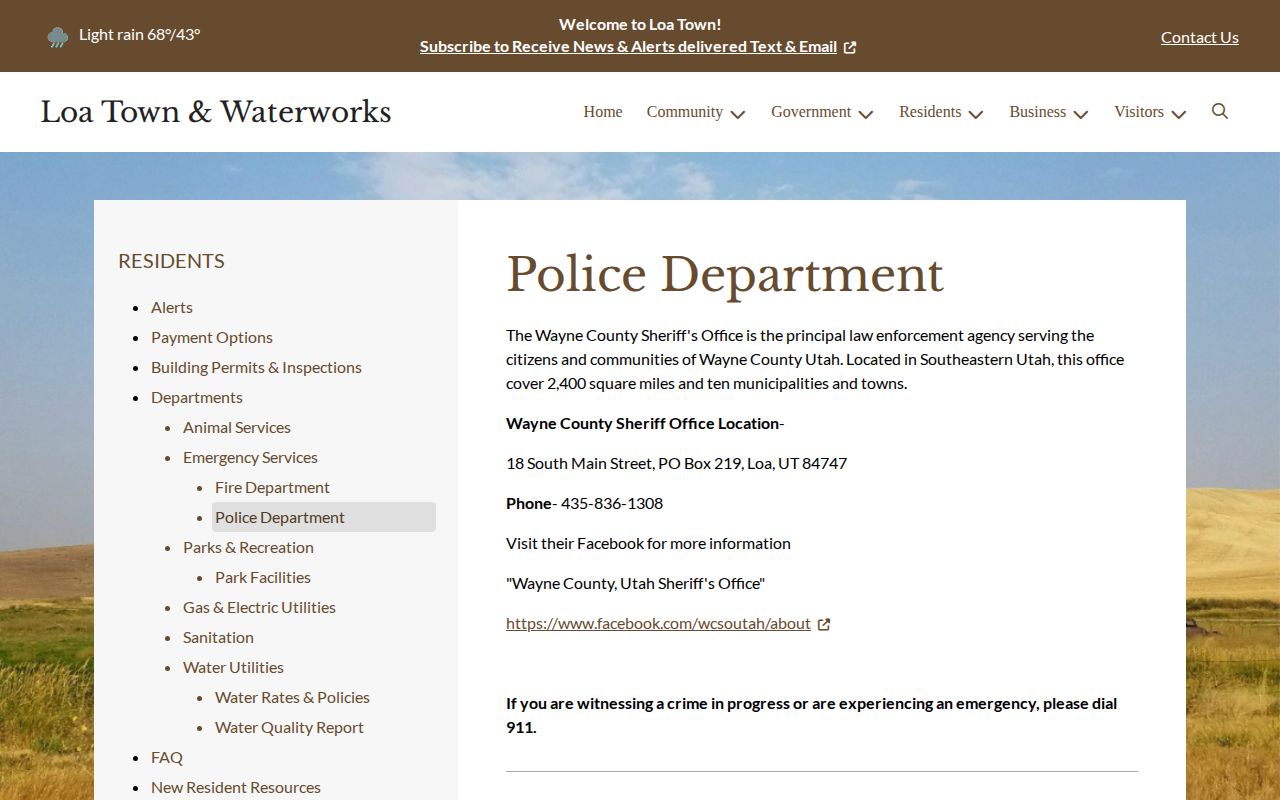Open Water Rates & Policies page
This screenshot has width=1280, height=800.
coord(292,697)
